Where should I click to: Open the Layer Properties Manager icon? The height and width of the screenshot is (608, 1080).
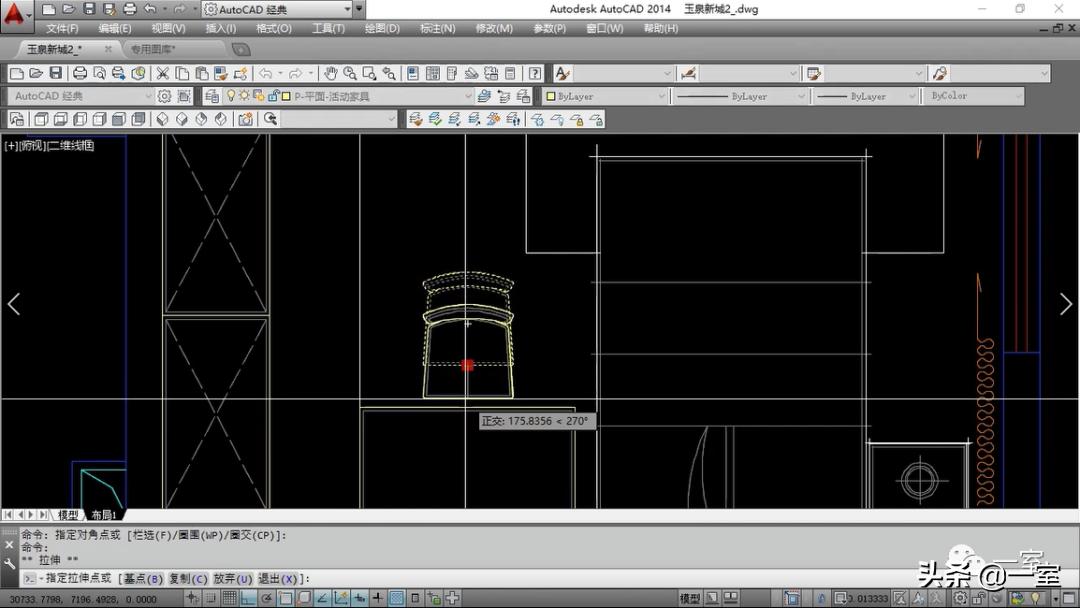tap(211, 96)
